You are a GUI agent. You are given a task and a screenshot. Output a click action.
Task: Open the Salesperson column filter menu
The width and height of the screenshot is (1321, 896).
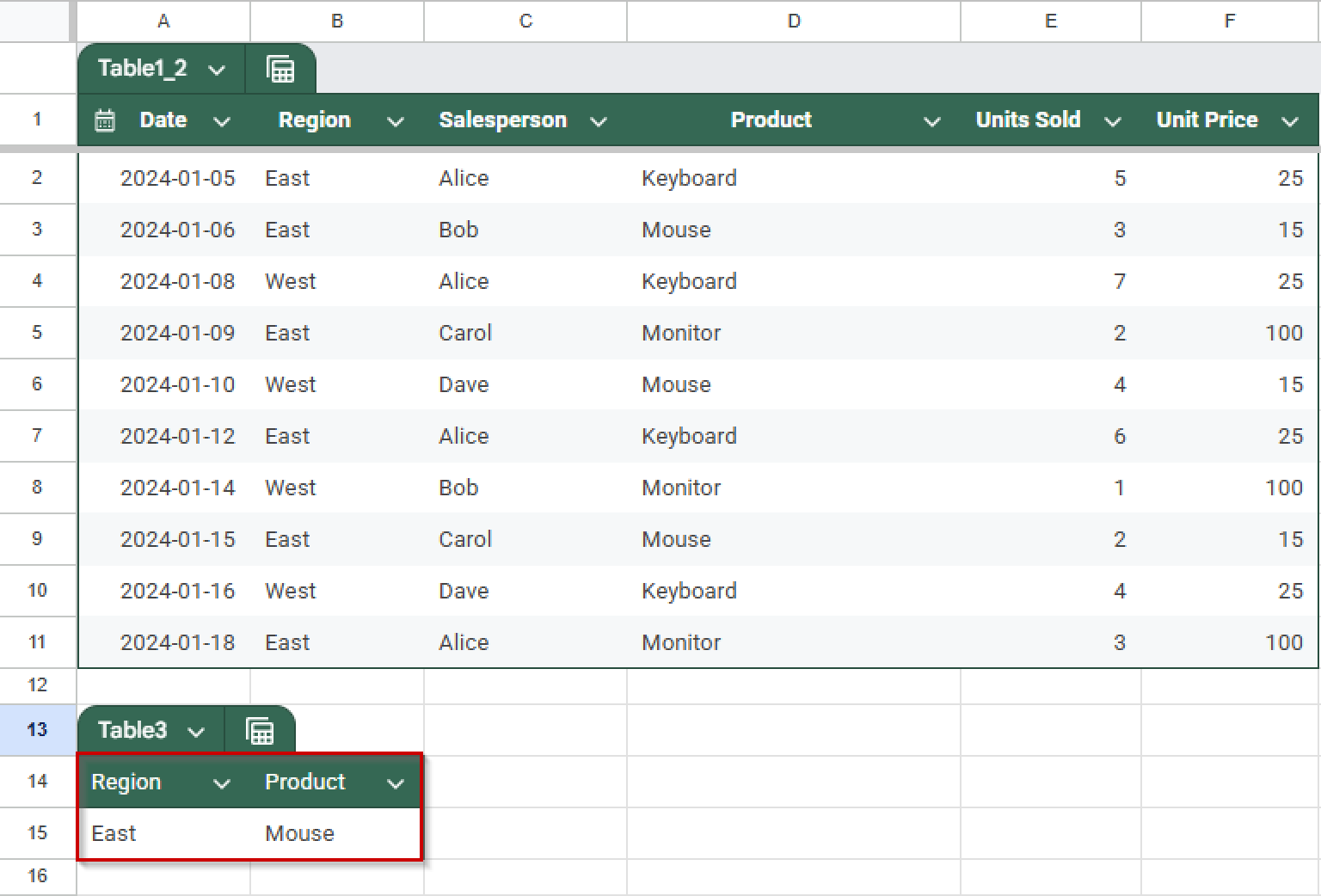coord(599,121)
